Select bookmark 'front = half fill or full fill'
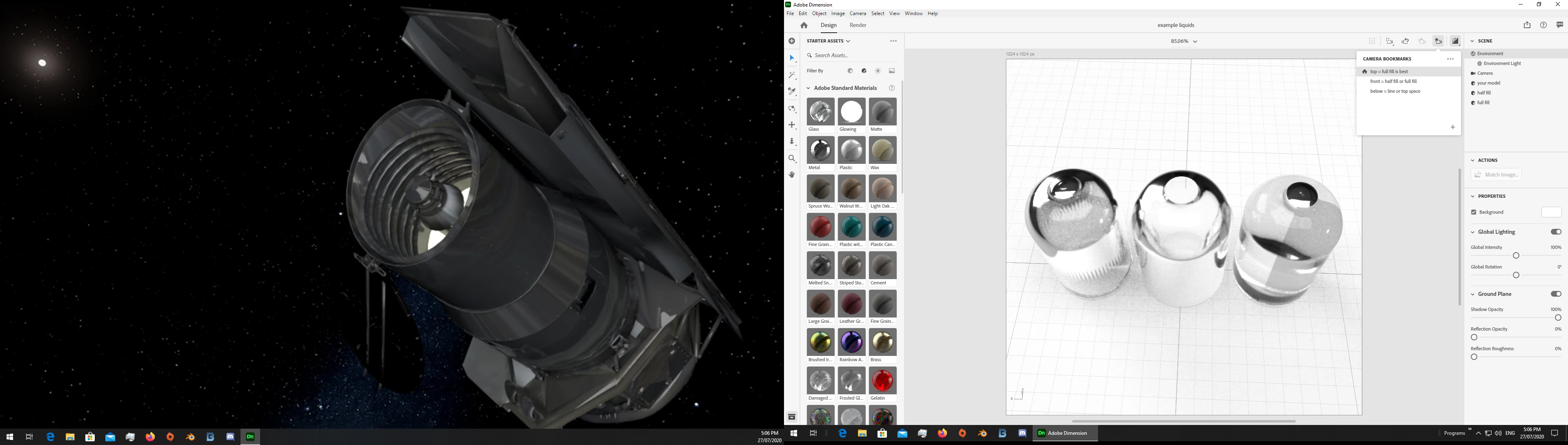1568x445 pixels. pos(1393,82)
